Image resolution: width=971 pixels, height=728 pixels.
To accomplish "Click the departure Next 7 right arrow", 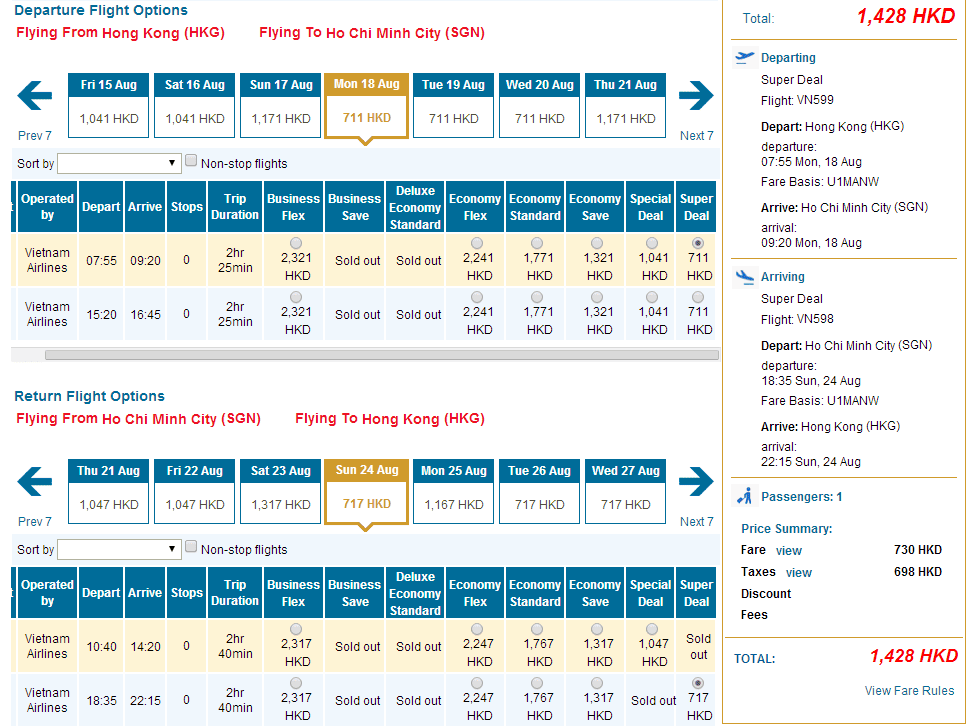I will (x=695, y=97).
